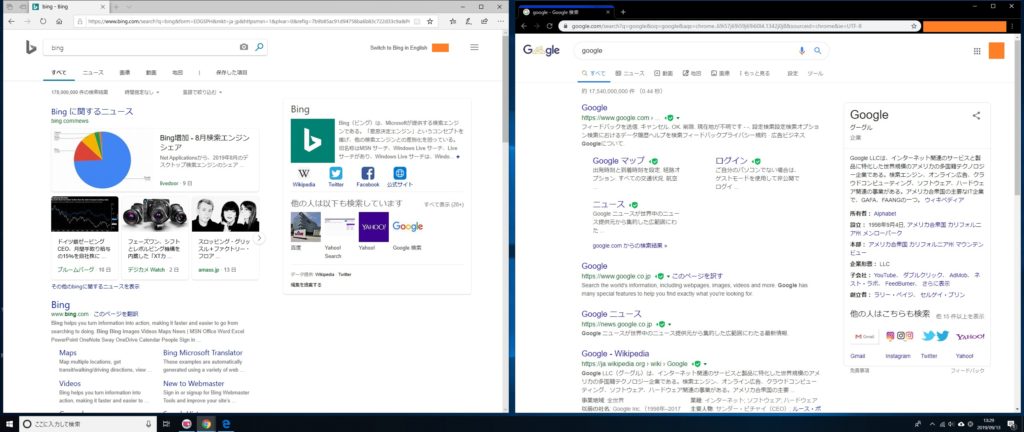Expand options for ja.wikipedia.org result
The width and height of the screenshot is (1024, 432).
(706, 363)
